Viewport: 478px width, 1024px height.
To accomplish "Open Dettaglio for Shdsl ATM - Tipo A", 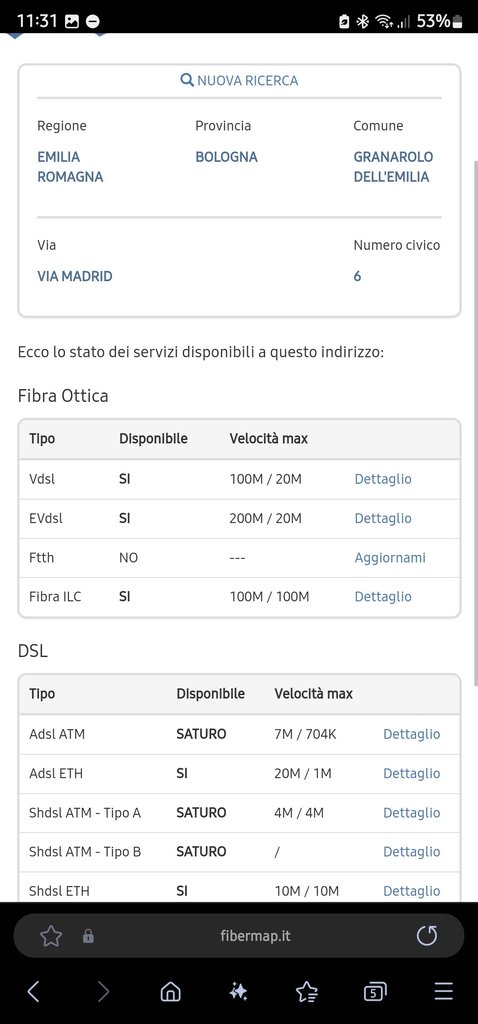I will pyautogui.click(x=411, y=812).
